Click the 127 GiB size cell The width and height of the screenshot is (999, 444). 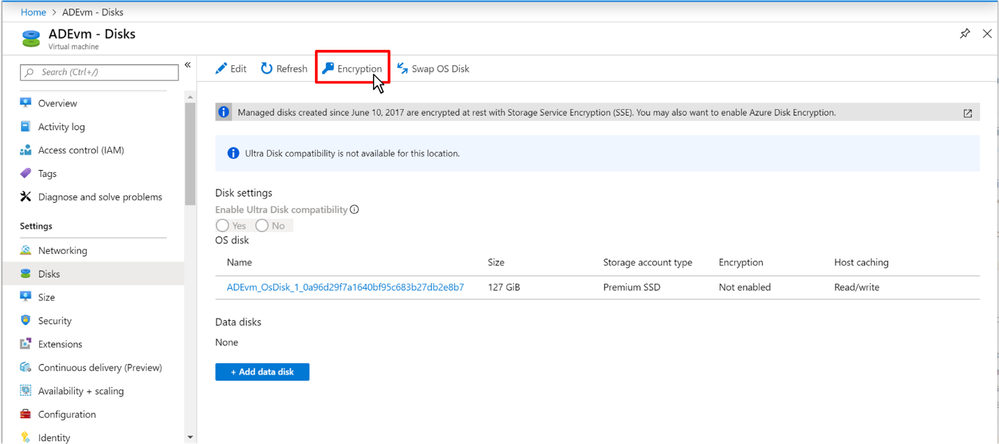tap(503, 287)
